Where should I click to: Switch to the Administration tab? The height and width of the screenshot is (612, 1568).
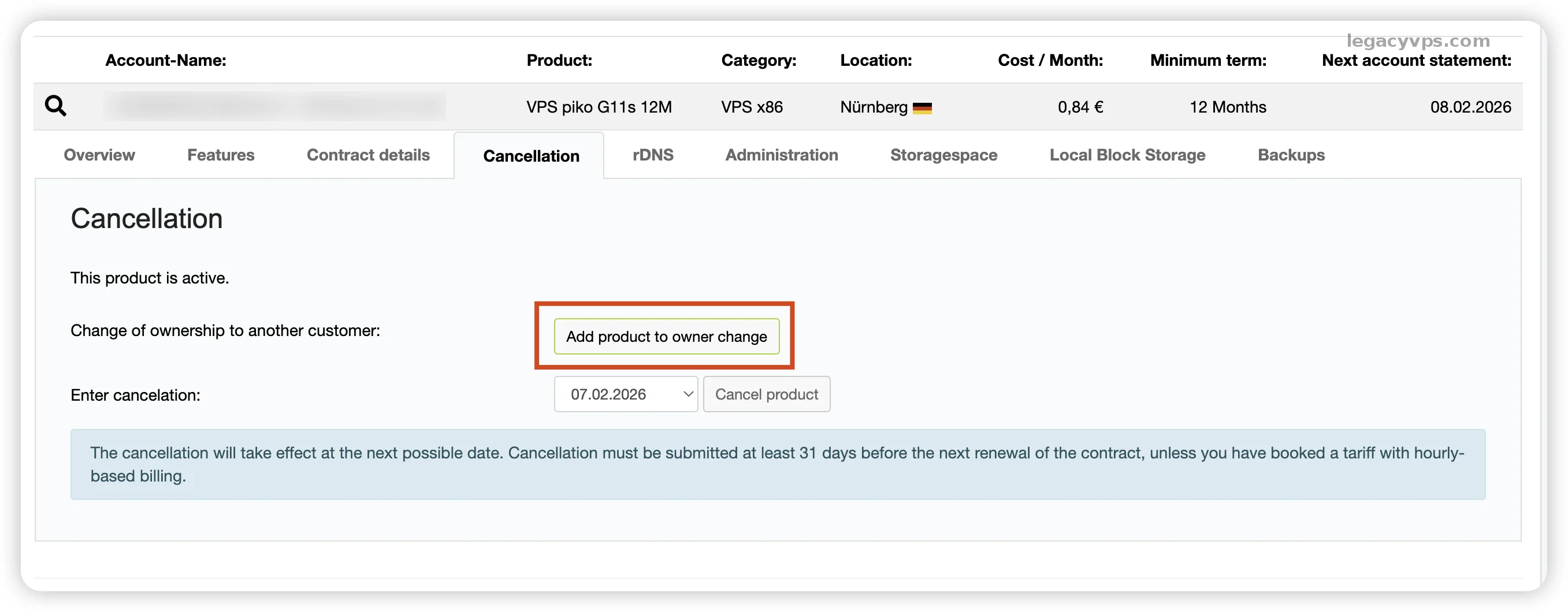tap(781, 155)
